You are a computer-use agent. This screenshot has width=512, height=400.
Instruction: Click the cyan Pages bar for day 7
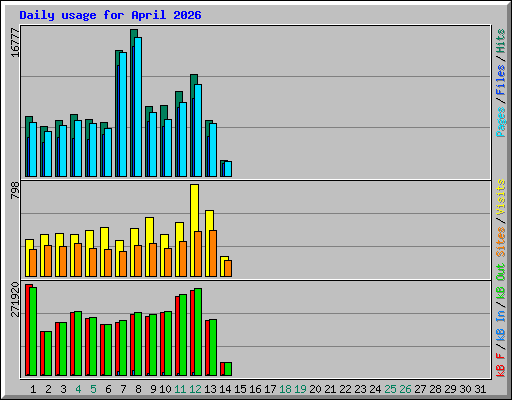pyautogui.click(x=123, y=115)
